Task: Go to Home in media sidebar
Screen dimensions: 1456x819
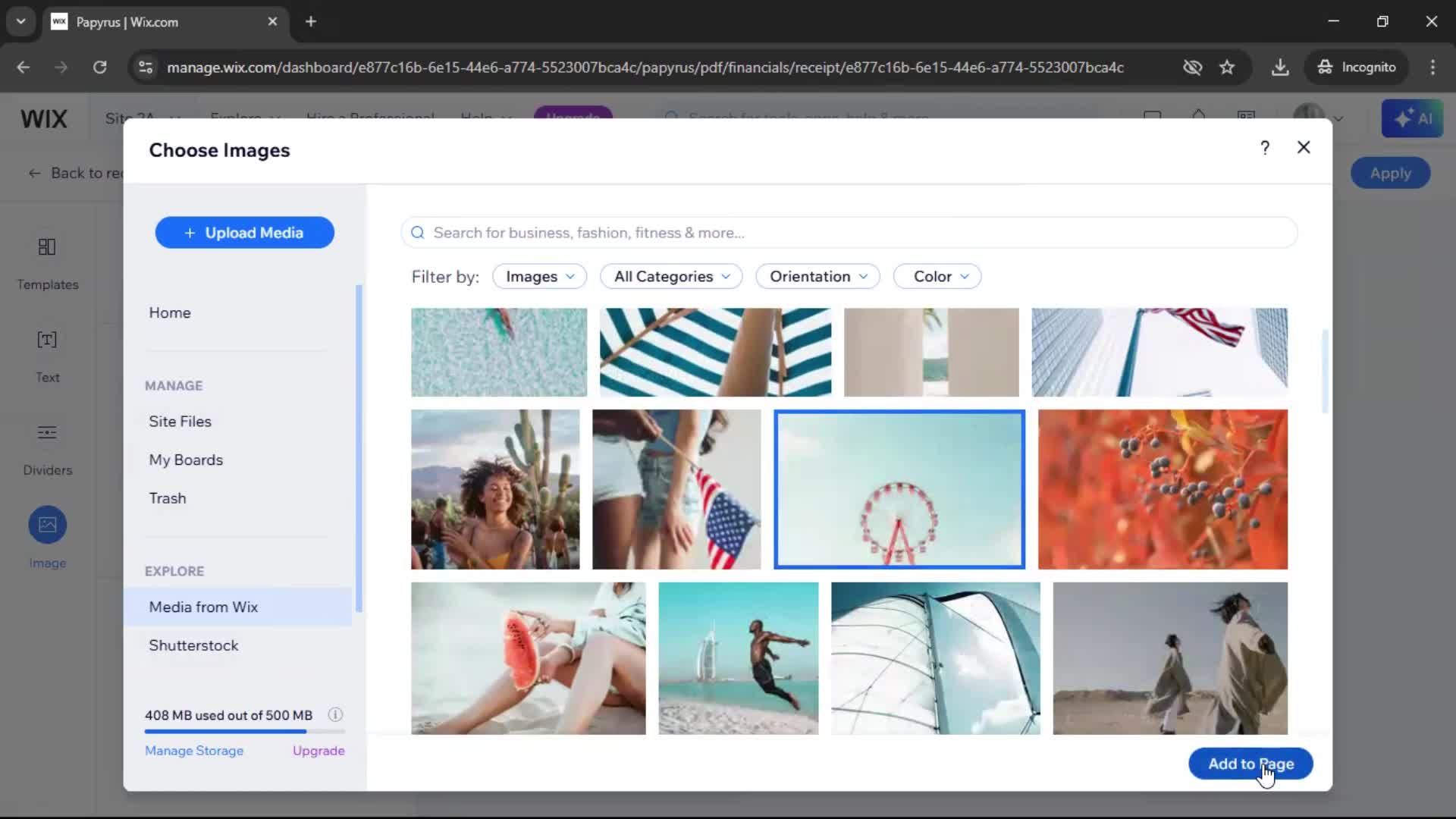Action: tap(170, 313)
